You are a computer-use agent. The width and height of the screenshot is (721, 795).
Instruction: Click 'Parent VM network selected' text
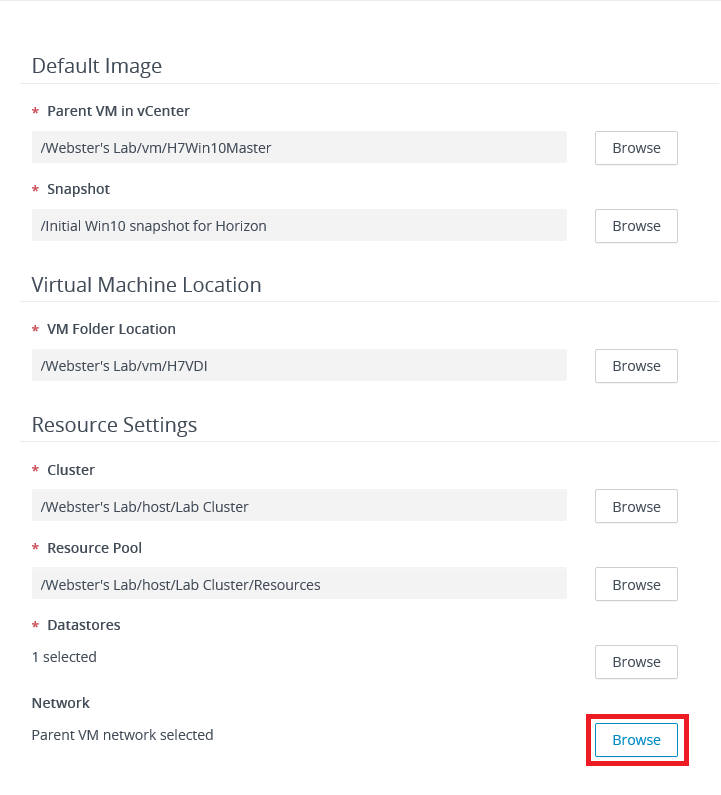click(x=122, y=735)
